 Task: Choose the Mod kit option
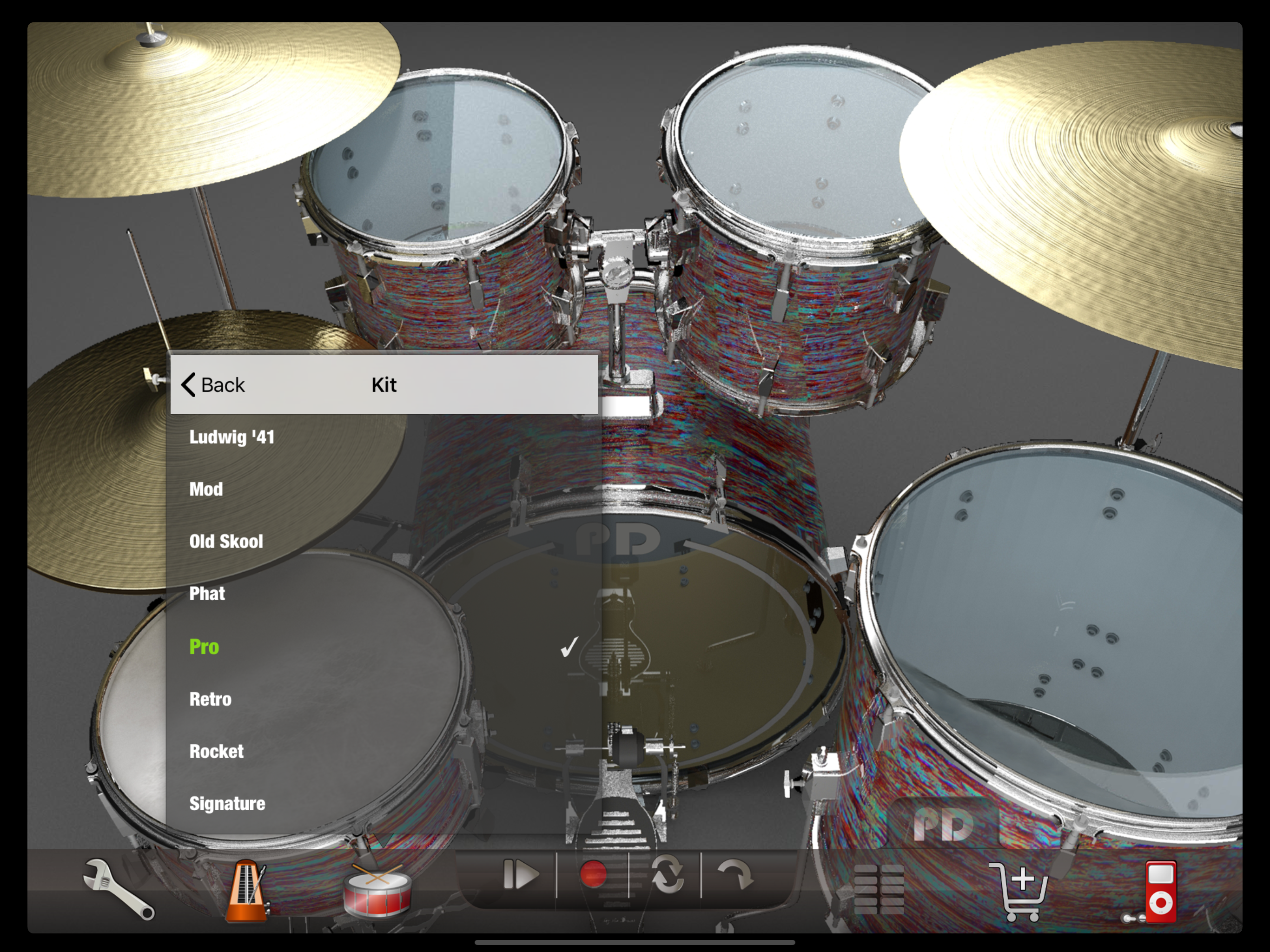(207, 489)
